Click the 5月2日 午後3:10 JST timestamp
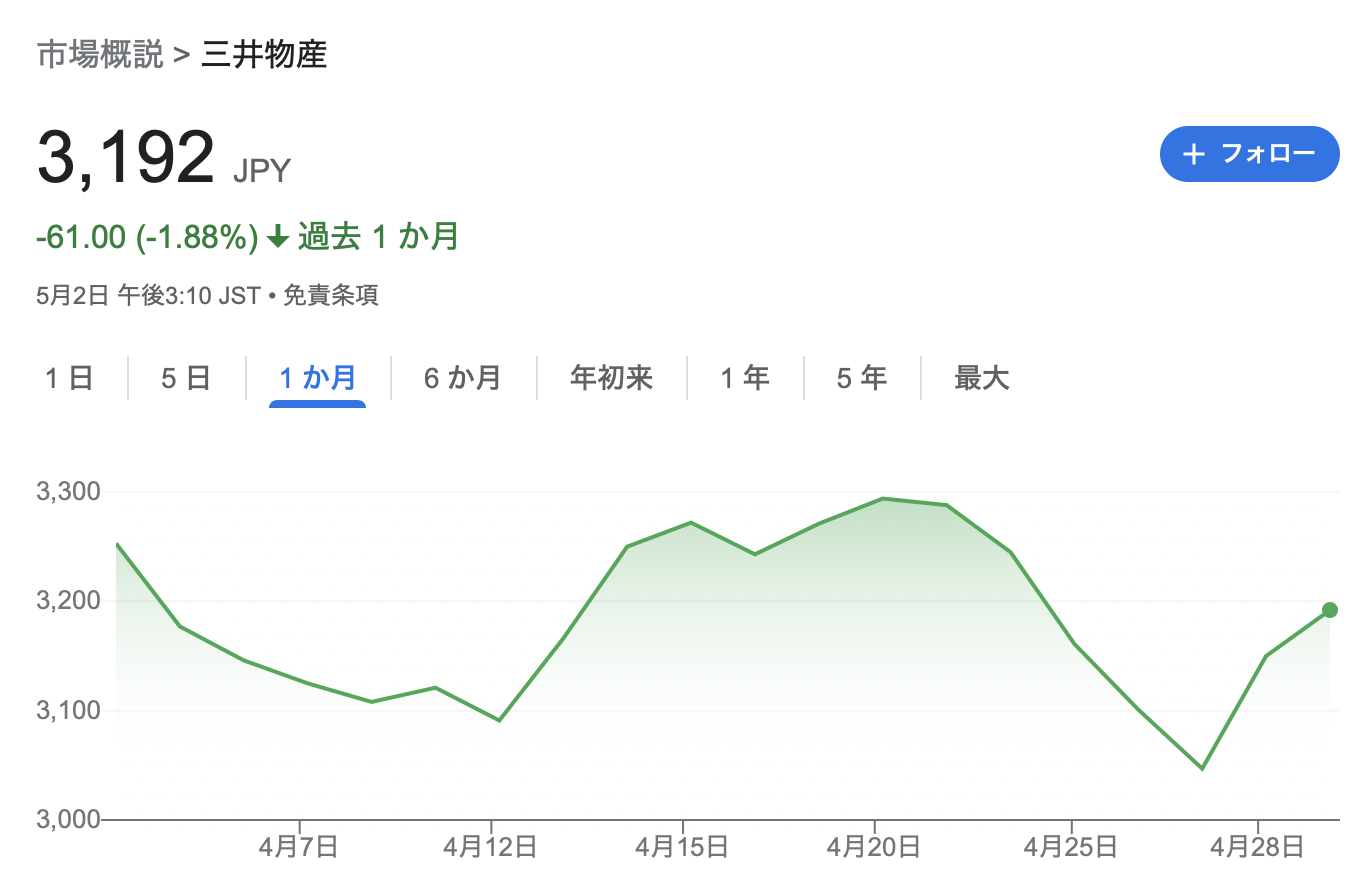 148,296
